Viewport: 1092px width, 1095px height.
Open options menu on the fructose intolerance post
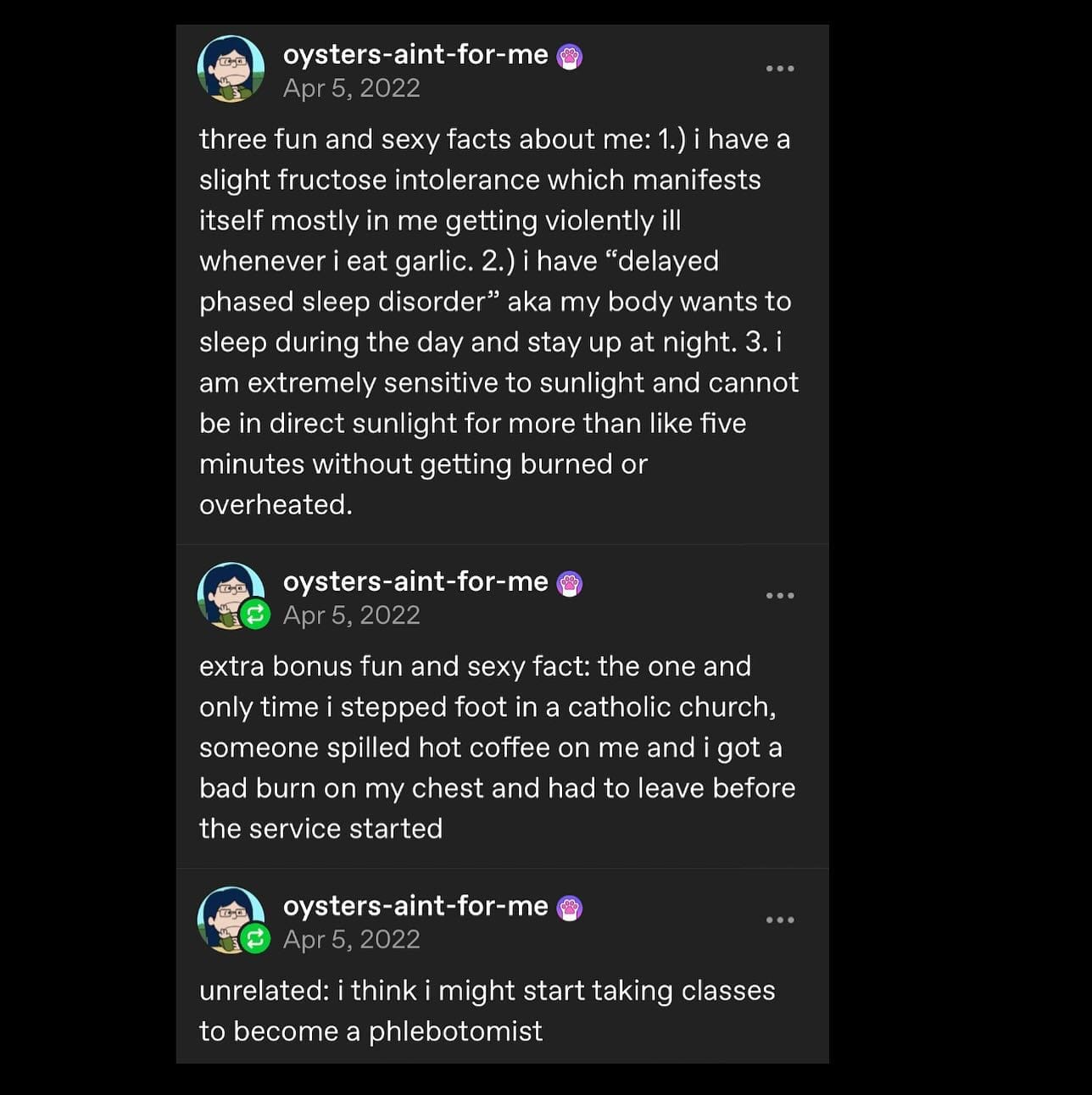(x=779, y=69)
